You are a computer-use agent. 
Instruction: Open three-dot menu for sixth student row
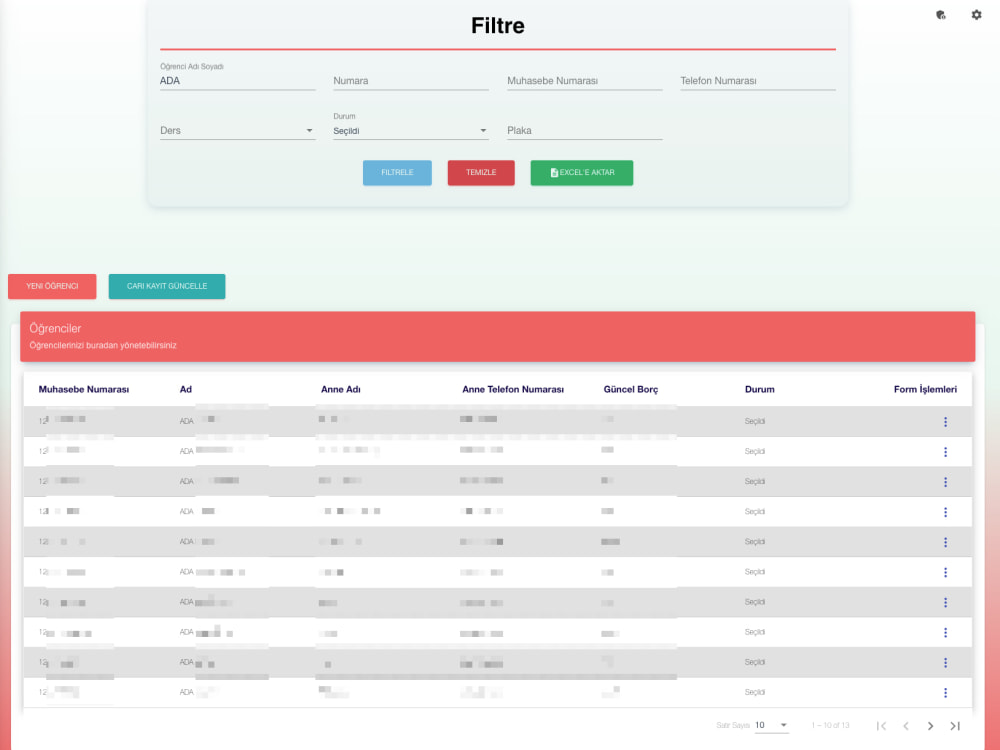[x=945, y=572]
